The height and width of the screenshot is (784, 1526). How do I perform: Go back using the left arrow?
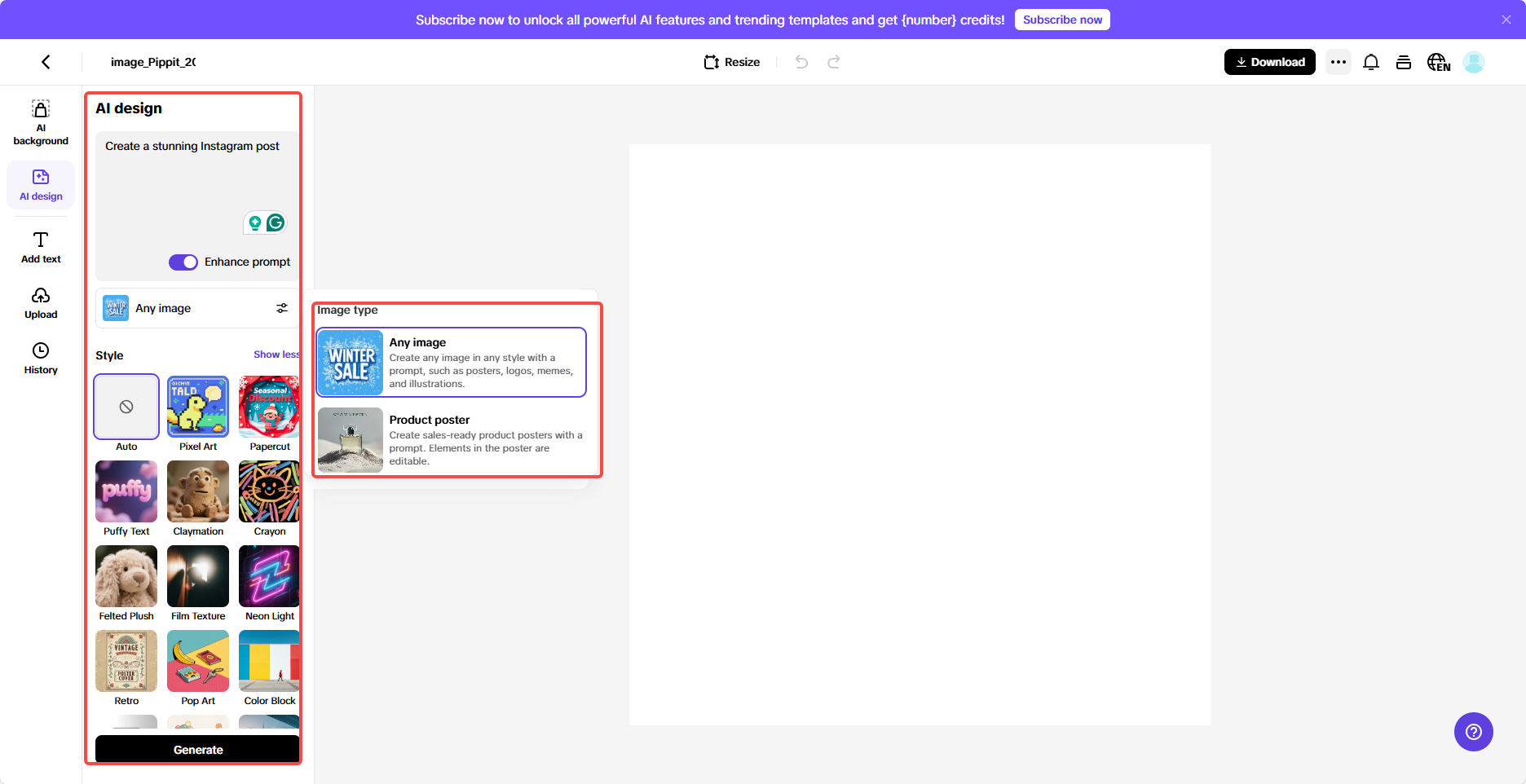click(46, 62)
